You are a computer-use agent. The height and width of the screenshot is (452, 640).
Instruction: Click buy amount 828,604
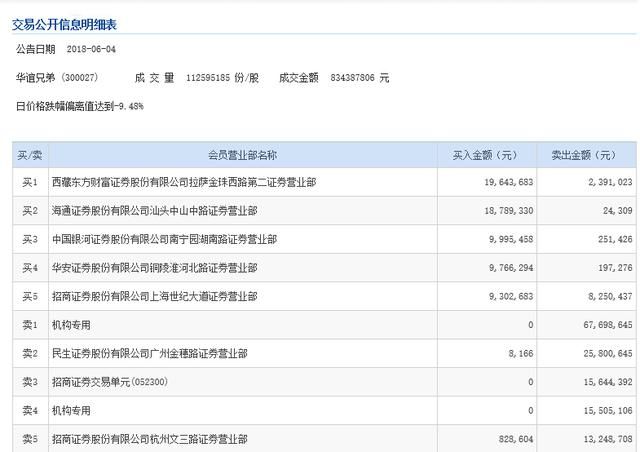[516, 439]
